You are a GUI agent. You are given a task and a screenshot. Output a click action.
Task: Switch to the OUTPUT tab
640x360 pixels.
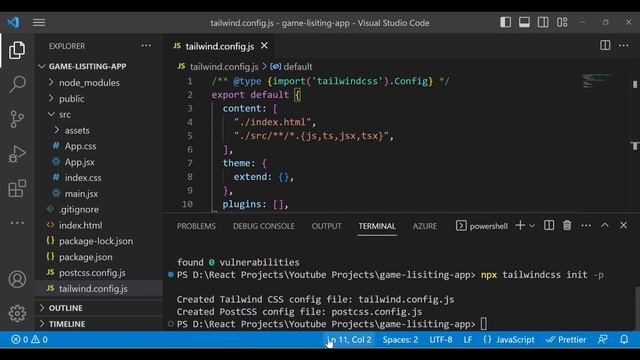[x=326, y=226]
